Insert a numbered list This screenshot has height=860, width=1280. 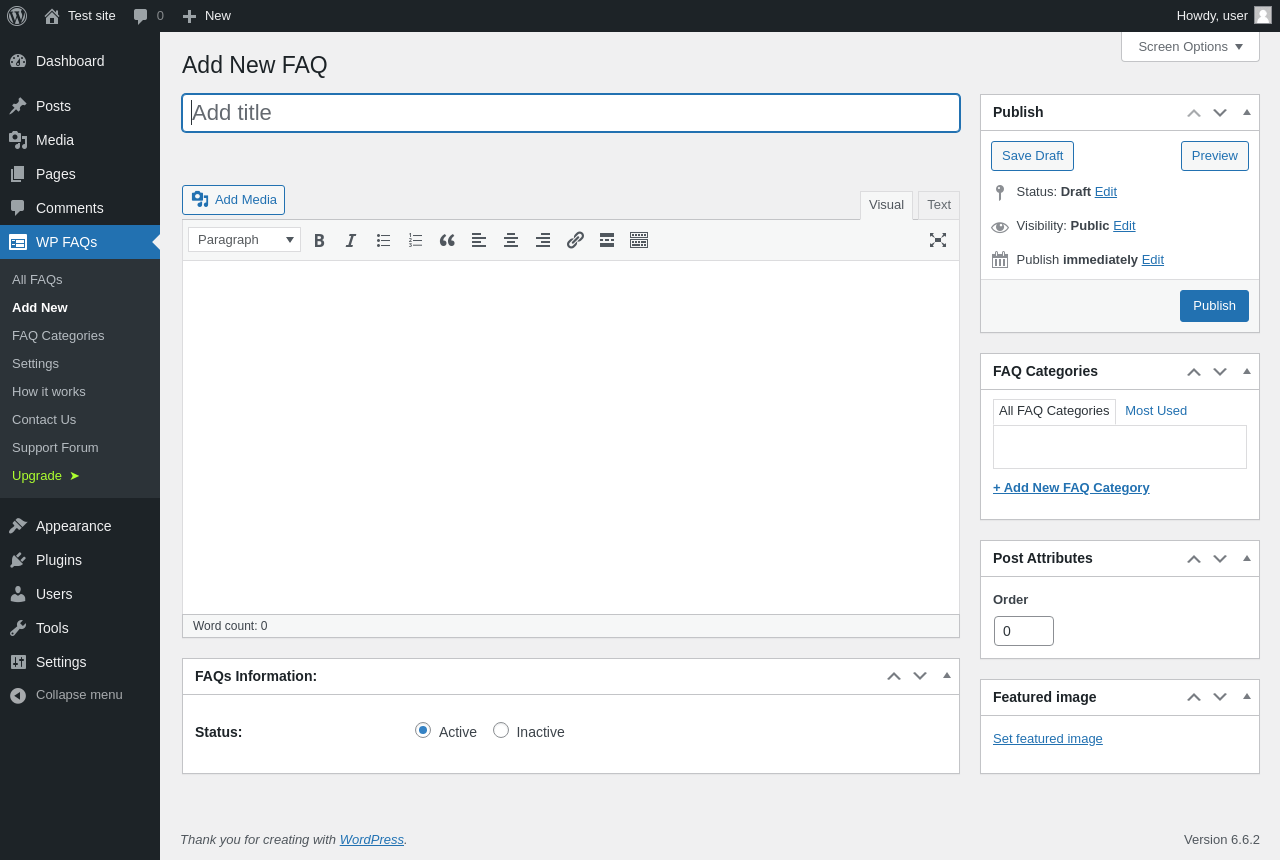coord(415,240)
